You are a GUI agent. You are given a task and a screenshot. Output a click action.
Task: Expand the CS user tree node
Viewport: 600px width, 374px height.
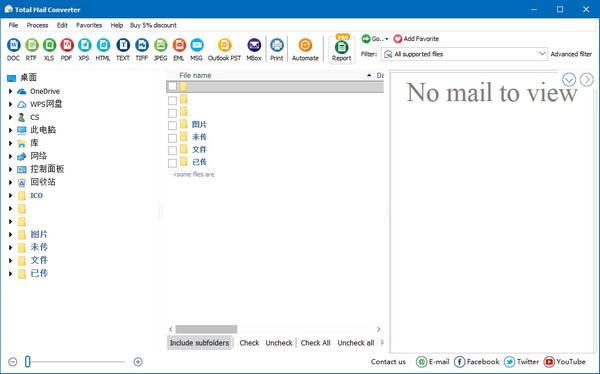(10, 117)
